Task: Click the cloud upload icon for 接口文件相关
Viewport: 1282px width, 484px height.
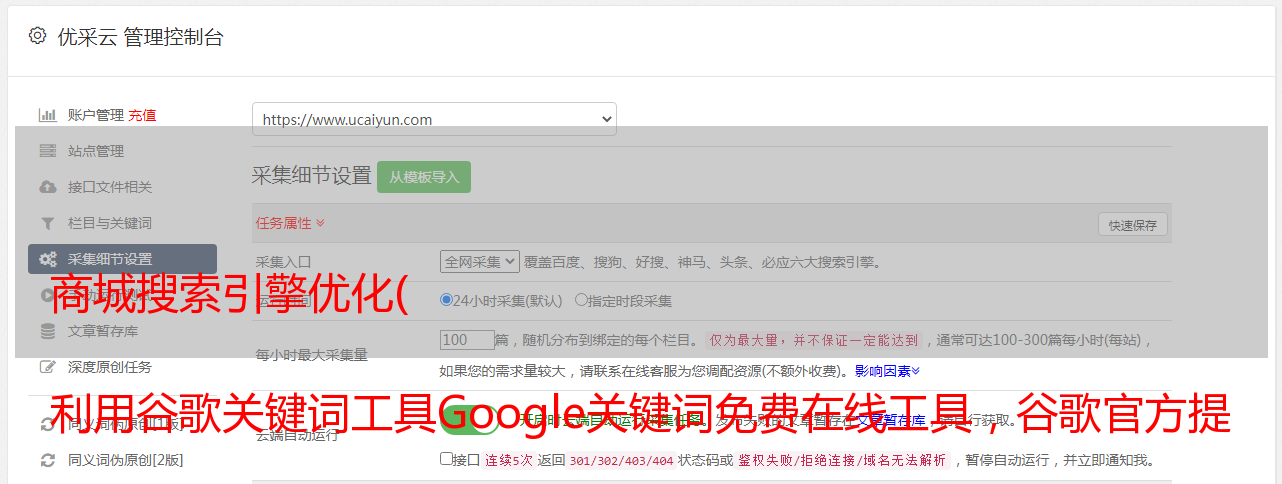Action: click(47, 187)
